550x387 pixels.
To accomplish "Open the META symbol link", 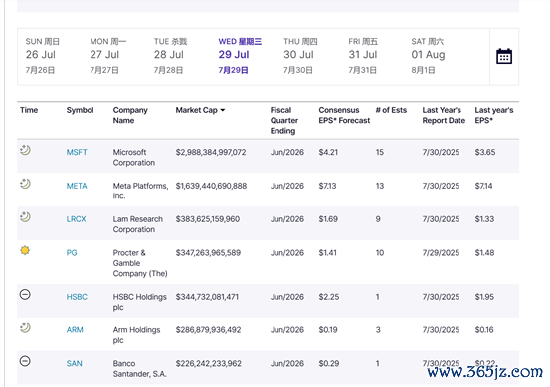I will tap(77, 186).
